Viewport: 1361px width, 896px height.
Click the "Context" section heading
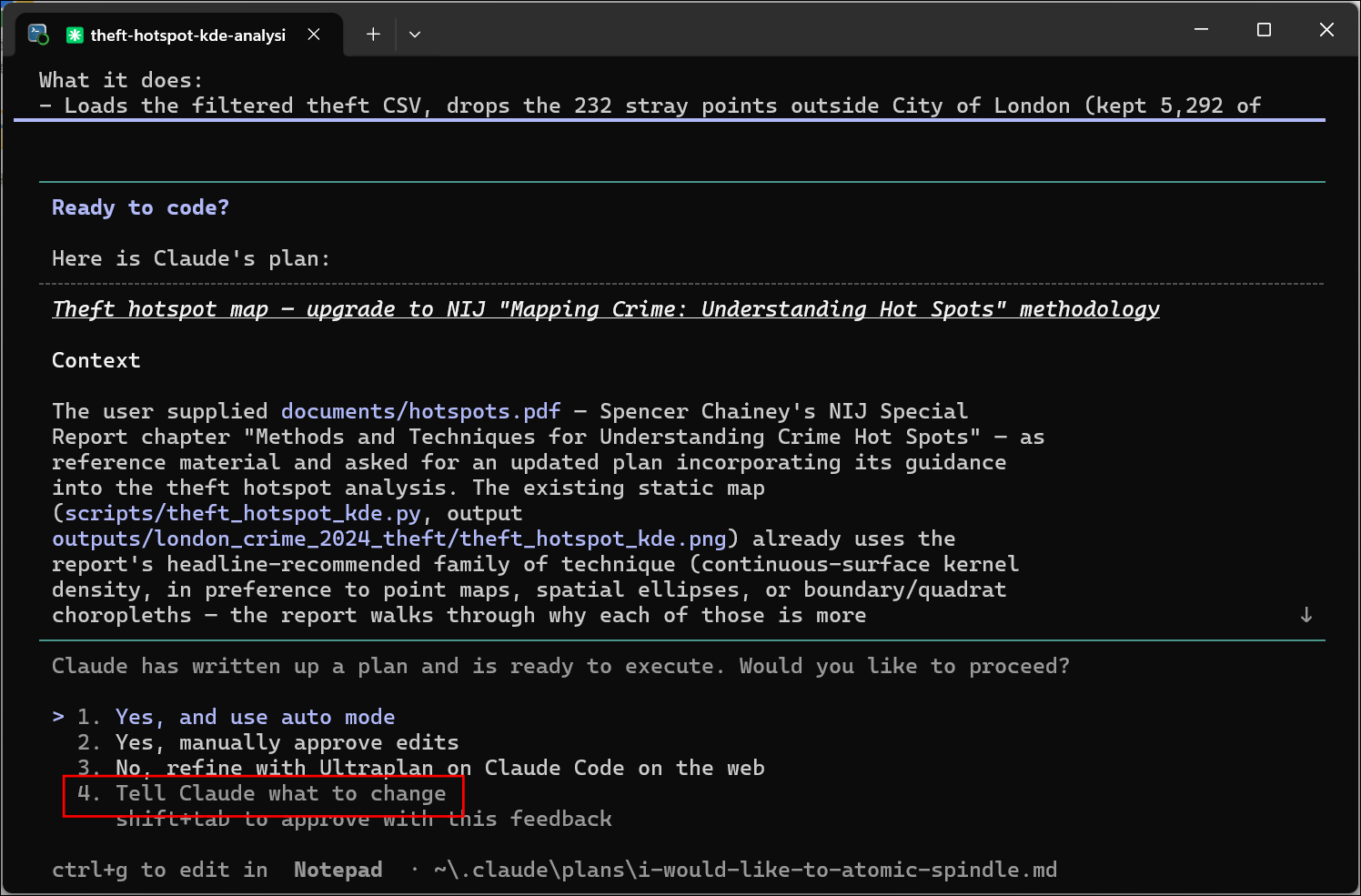point(96,360)
